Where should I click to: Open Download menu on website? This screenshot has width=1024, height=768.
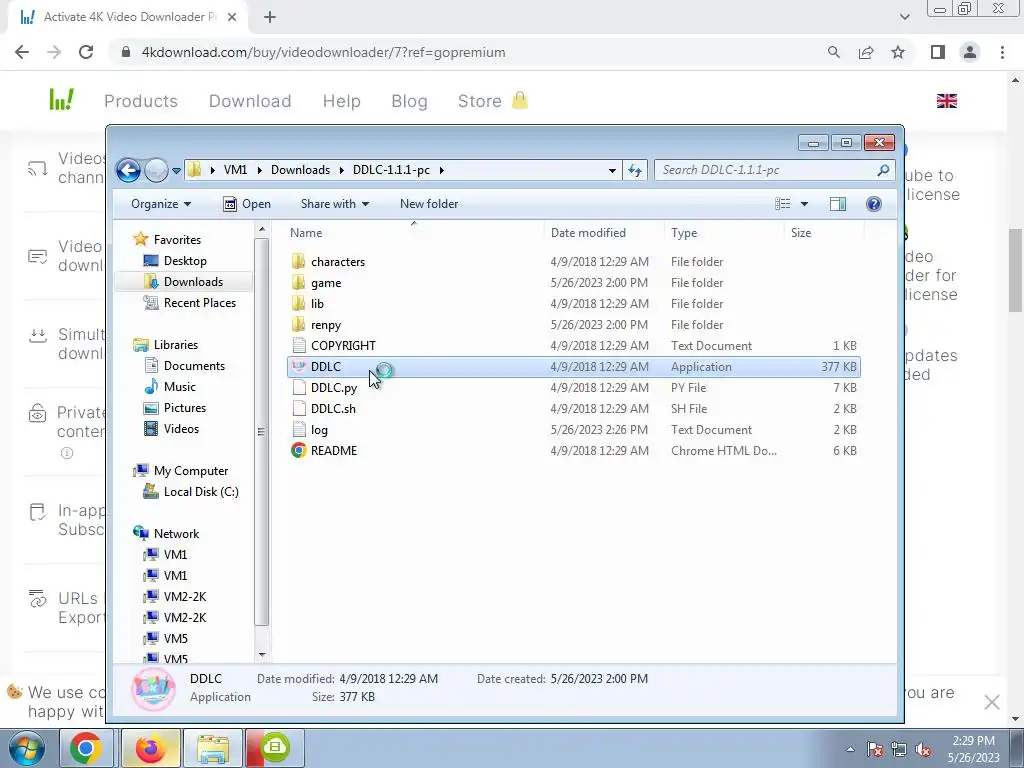[x=250, y=101]
